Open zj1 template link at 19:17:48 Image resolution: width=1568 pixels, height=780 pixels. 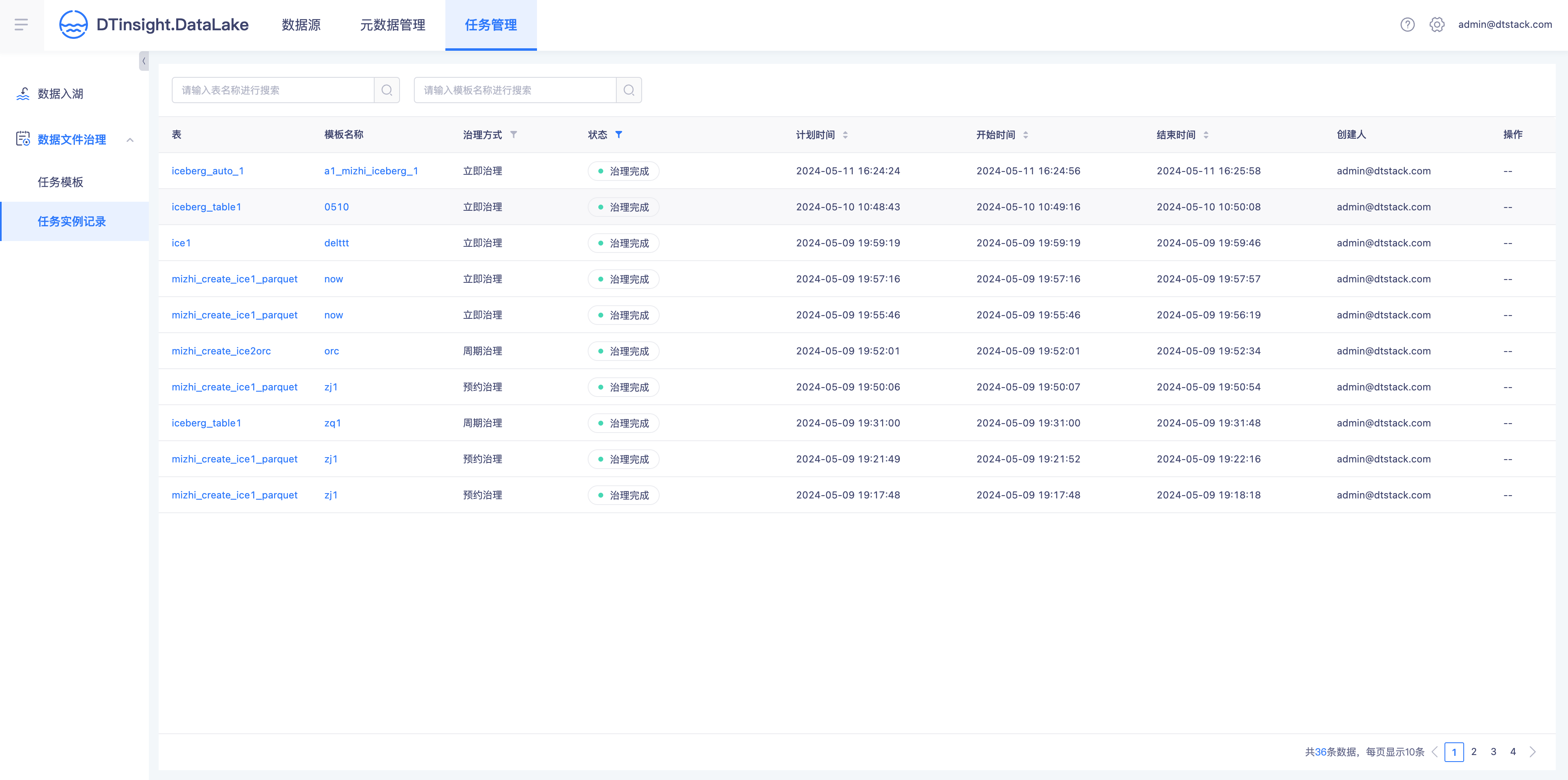(331, 495)
